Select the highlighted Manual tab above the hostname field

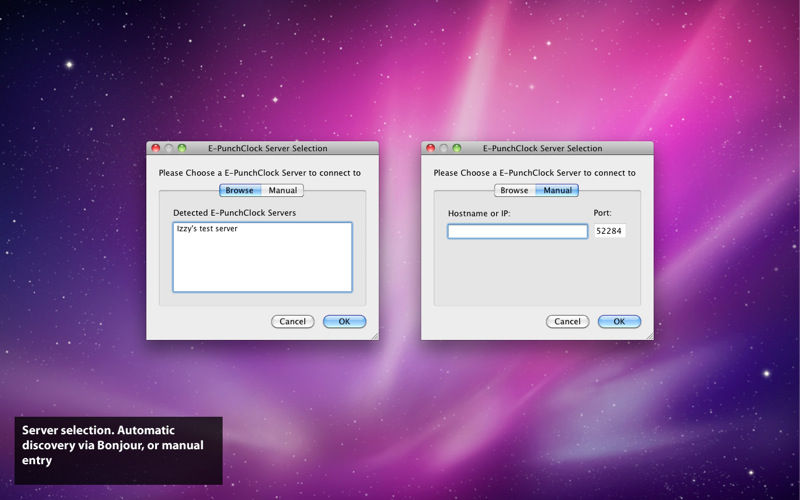point(557,190)
